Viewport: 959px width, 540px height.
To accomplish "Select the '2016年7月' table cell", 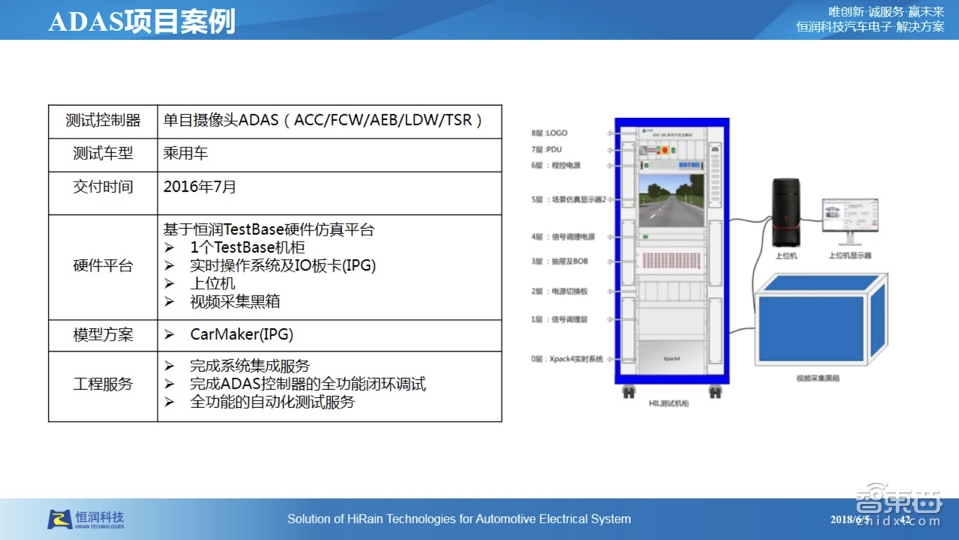I will coord(330,193).
